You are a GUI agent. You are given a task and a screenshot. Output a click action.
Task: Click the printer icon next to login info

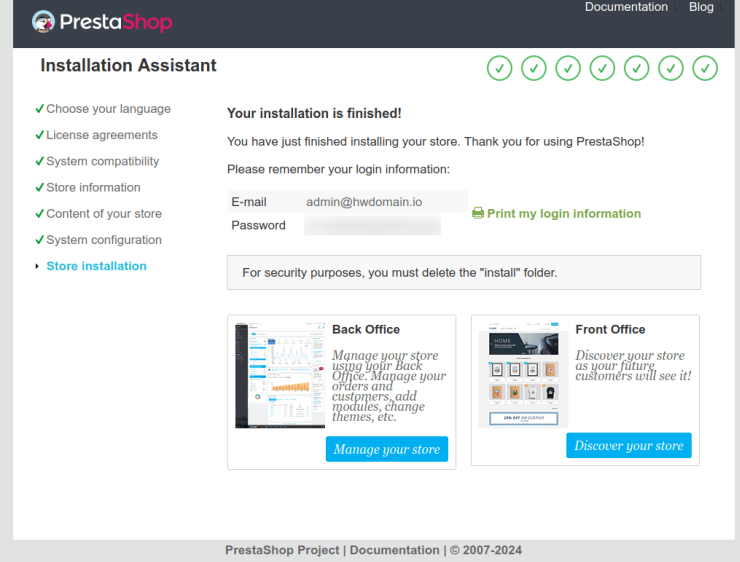click(478, 213)
